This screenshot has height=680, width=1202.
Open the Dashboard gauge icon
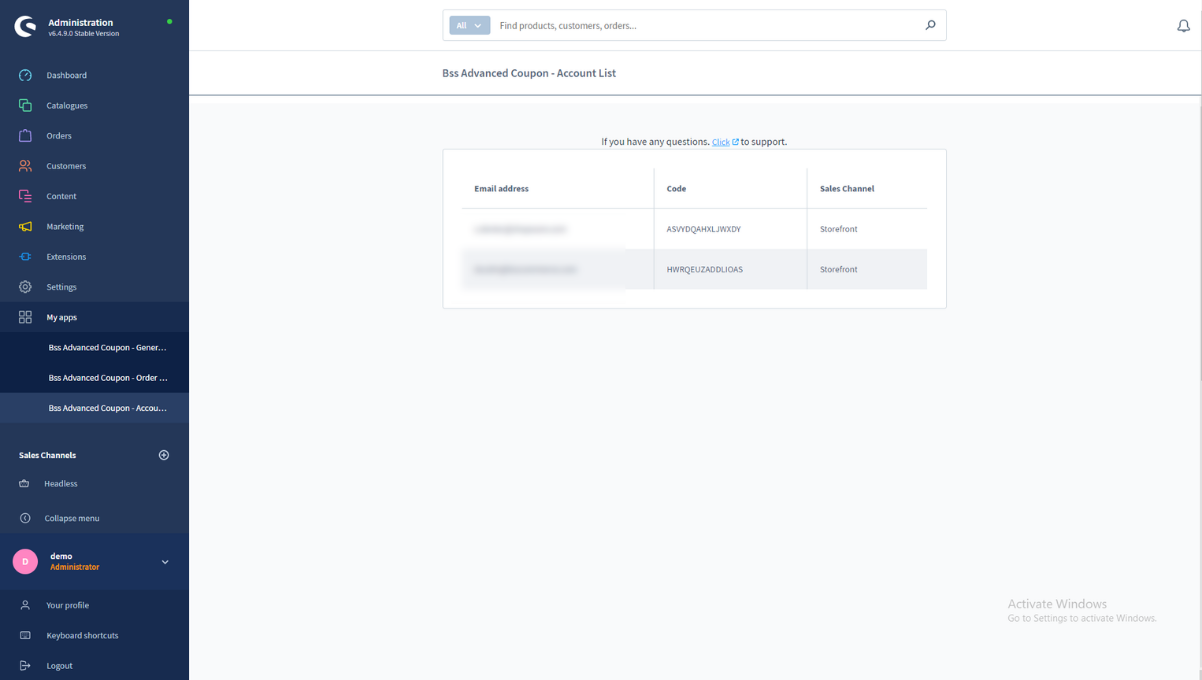click(25, 76)
